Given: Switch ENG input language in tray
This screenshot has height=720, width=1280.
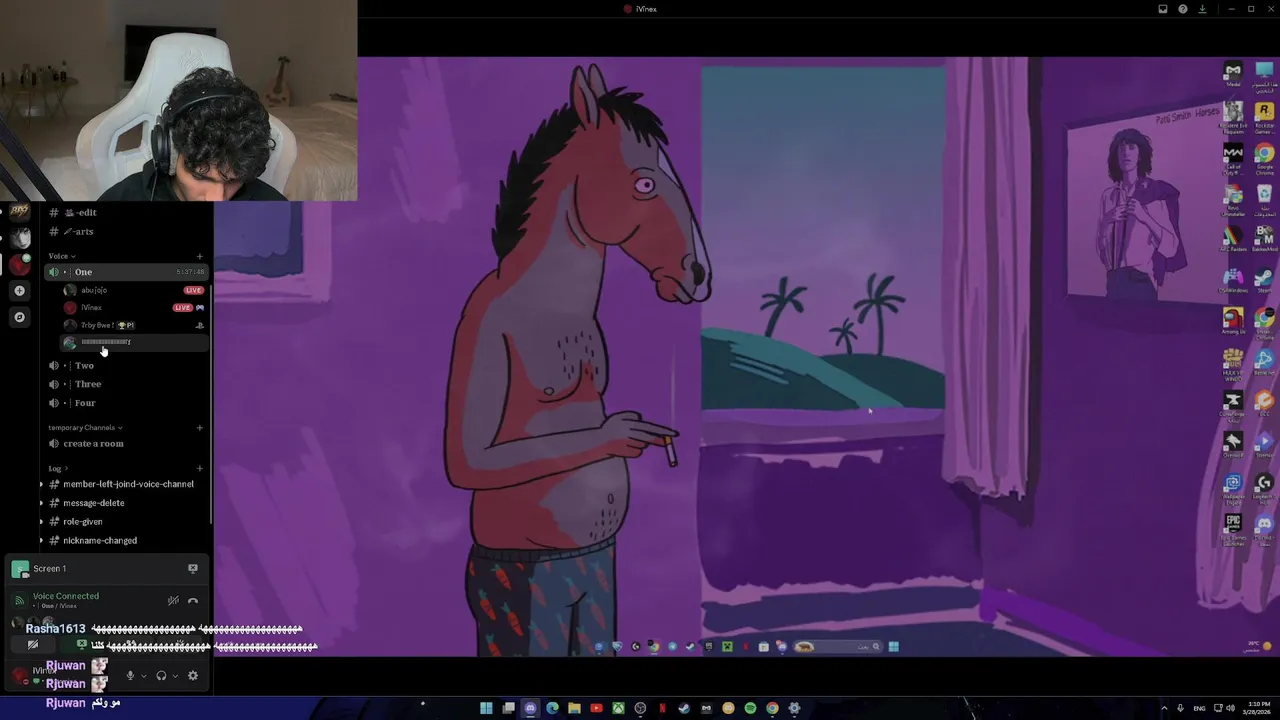Looking at the screenshot, I should 1200,708.
